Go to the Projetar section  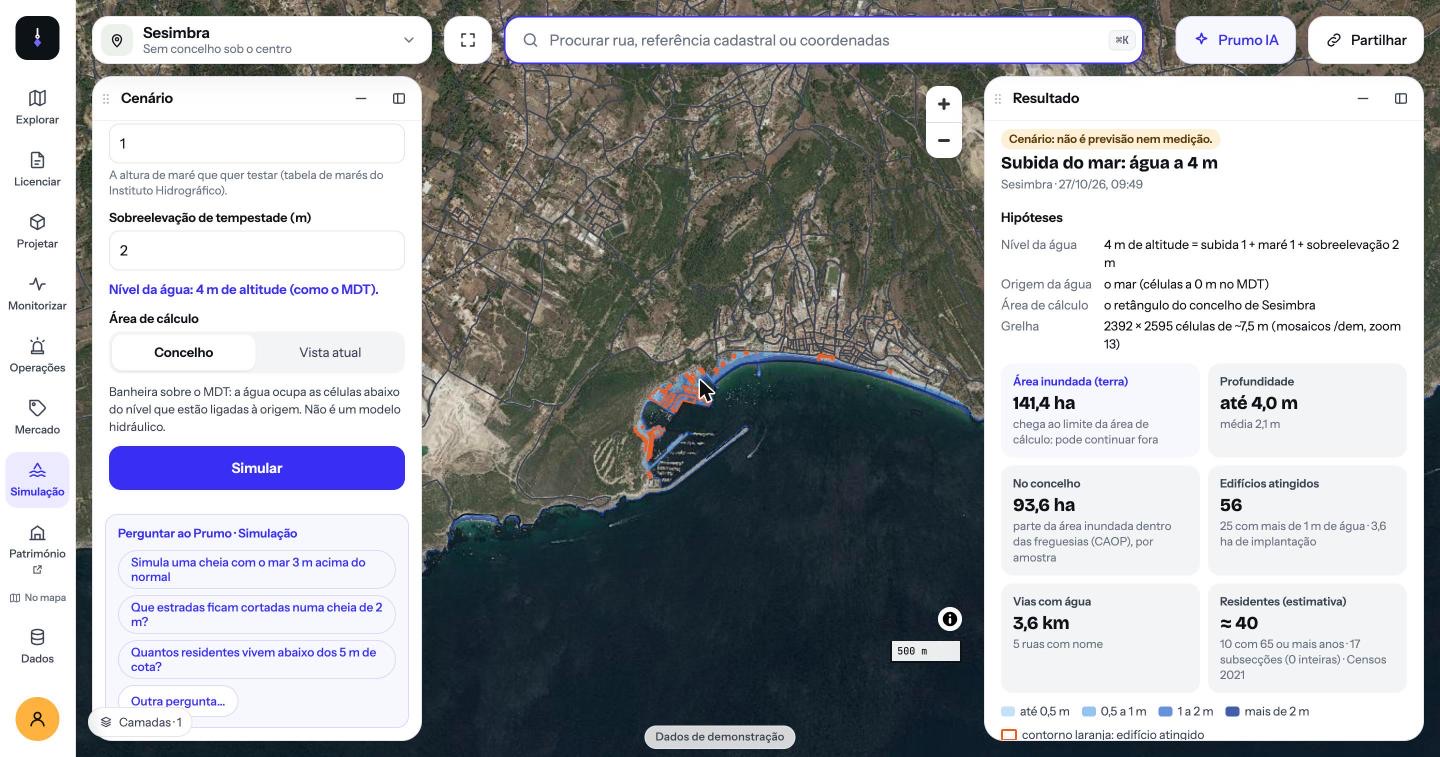click(x=37, y=232)
